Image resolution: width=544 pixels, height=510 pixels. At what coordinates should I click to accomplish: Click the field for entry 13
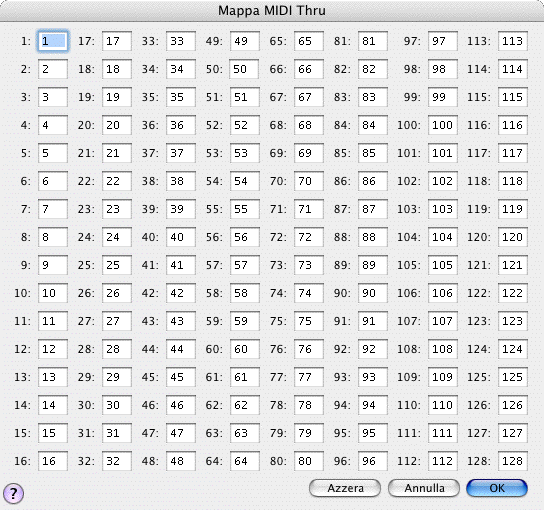pos(53,377)
